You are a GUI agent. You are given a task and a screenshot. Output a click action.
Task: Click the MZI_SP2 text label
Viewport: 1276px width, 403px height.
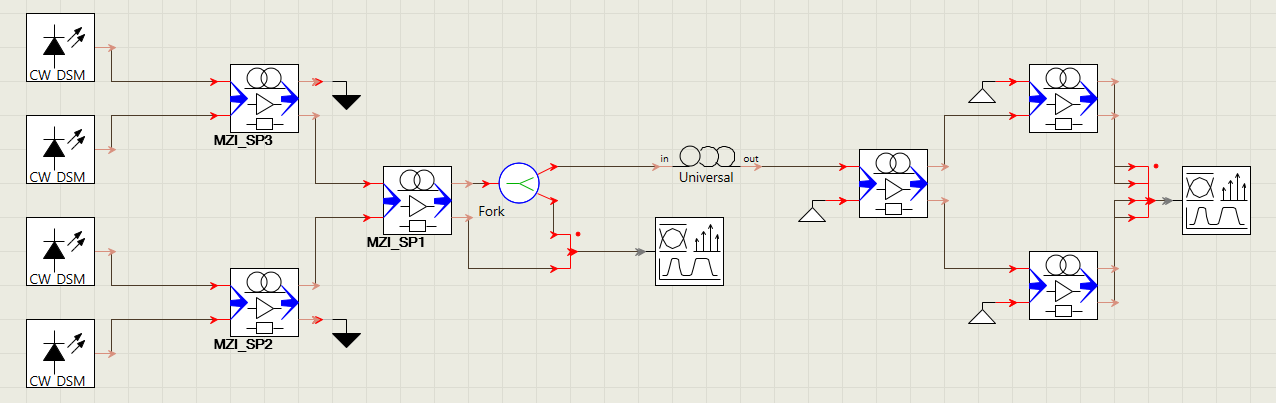coord(243,345)
